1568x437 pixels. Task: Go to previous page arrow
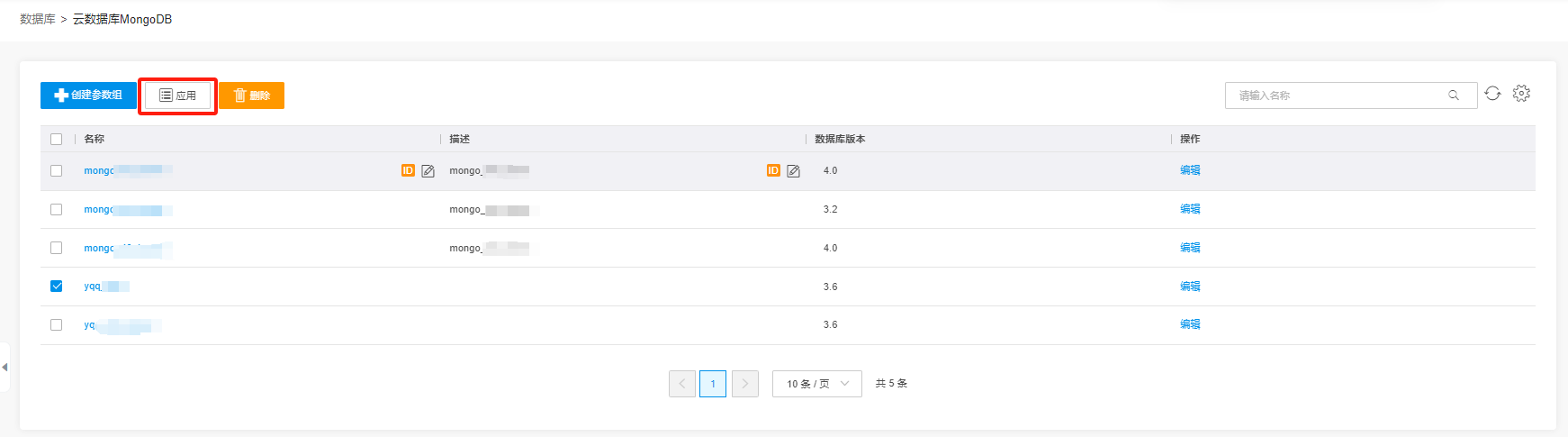coord(682,384)
